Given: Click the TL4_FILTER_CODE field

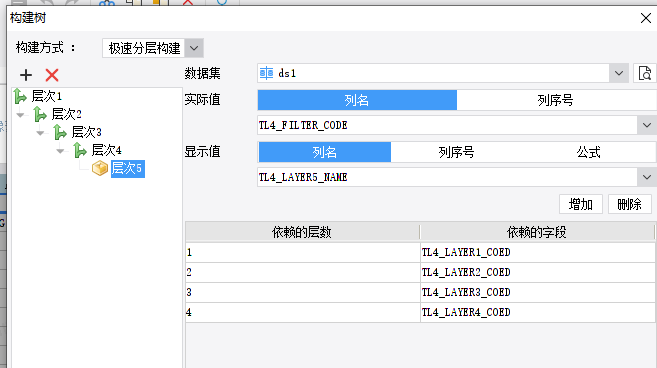Looking at the screenshot, I should click(447, 125).
